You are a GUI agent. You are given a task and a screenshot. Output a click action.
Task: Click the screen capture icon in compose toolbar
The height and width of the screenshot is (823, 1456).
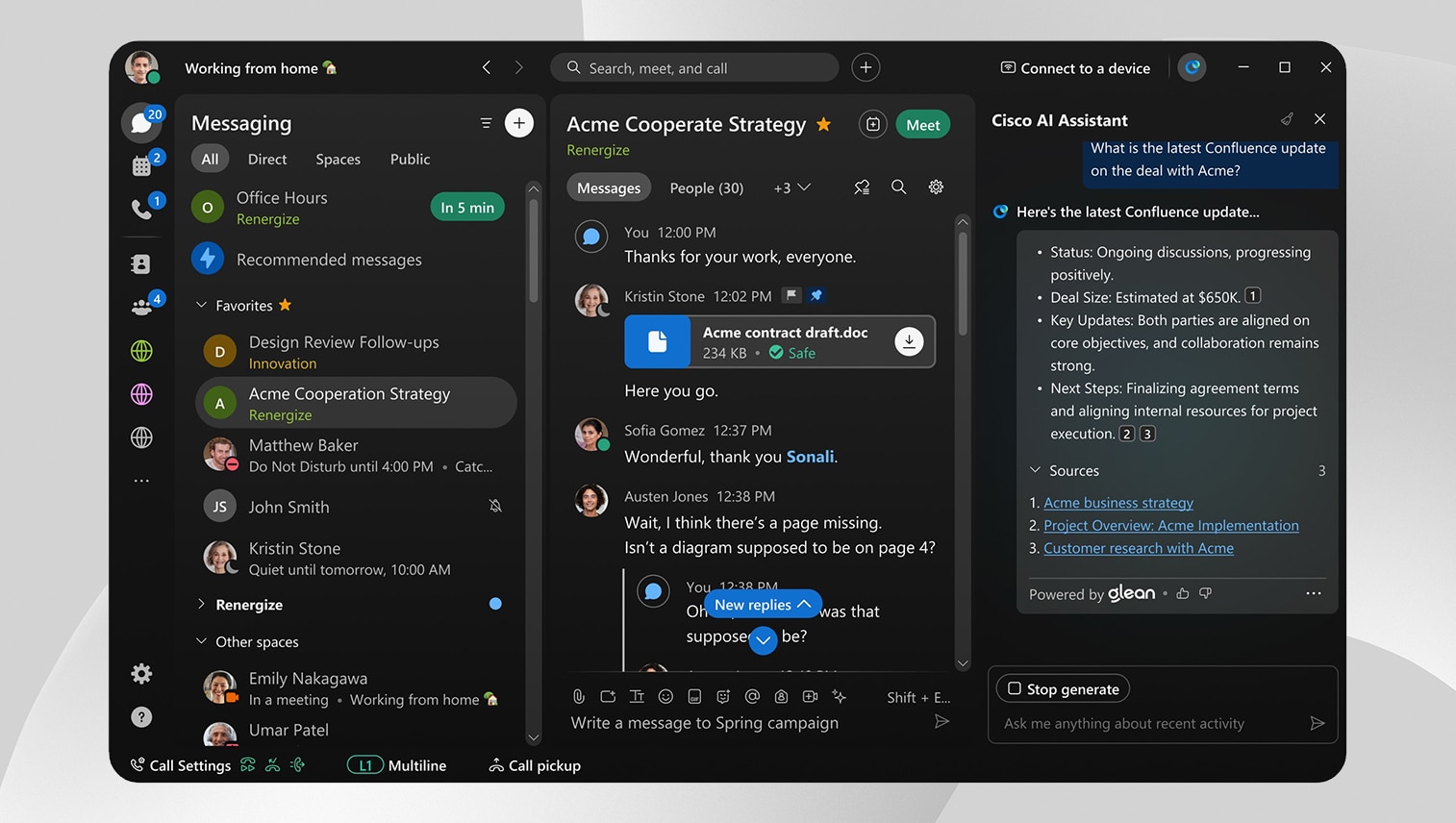click(608, 696)
